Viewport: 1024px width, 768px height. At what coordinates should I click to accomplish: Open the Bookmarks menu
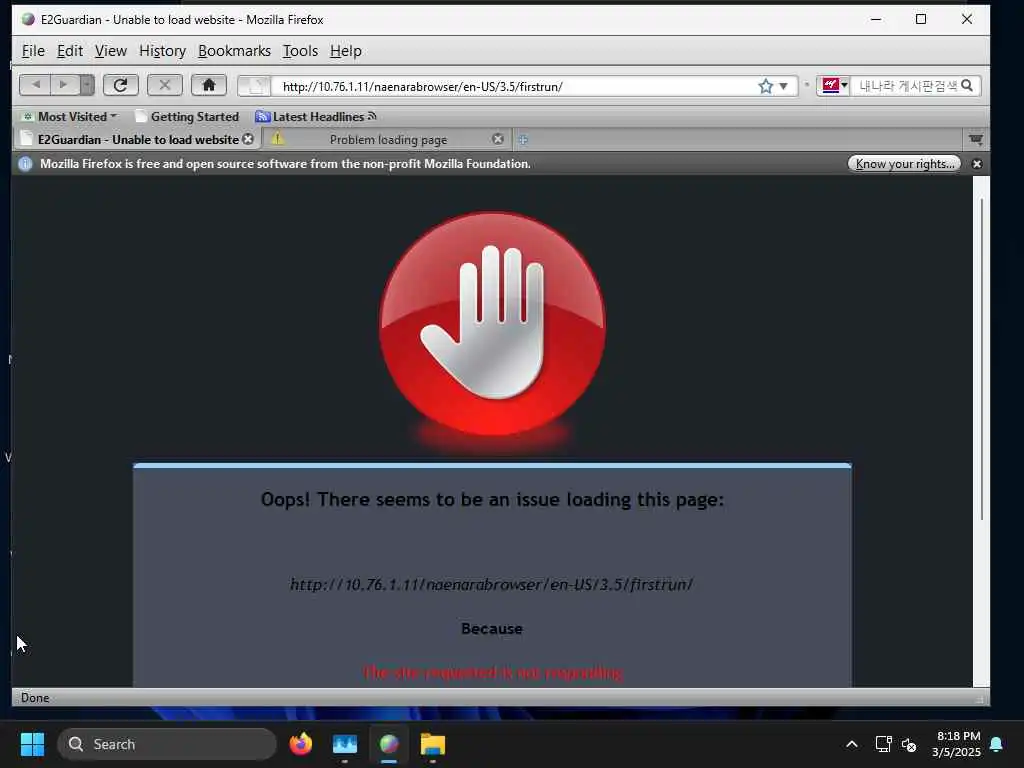tap(234, 51)
